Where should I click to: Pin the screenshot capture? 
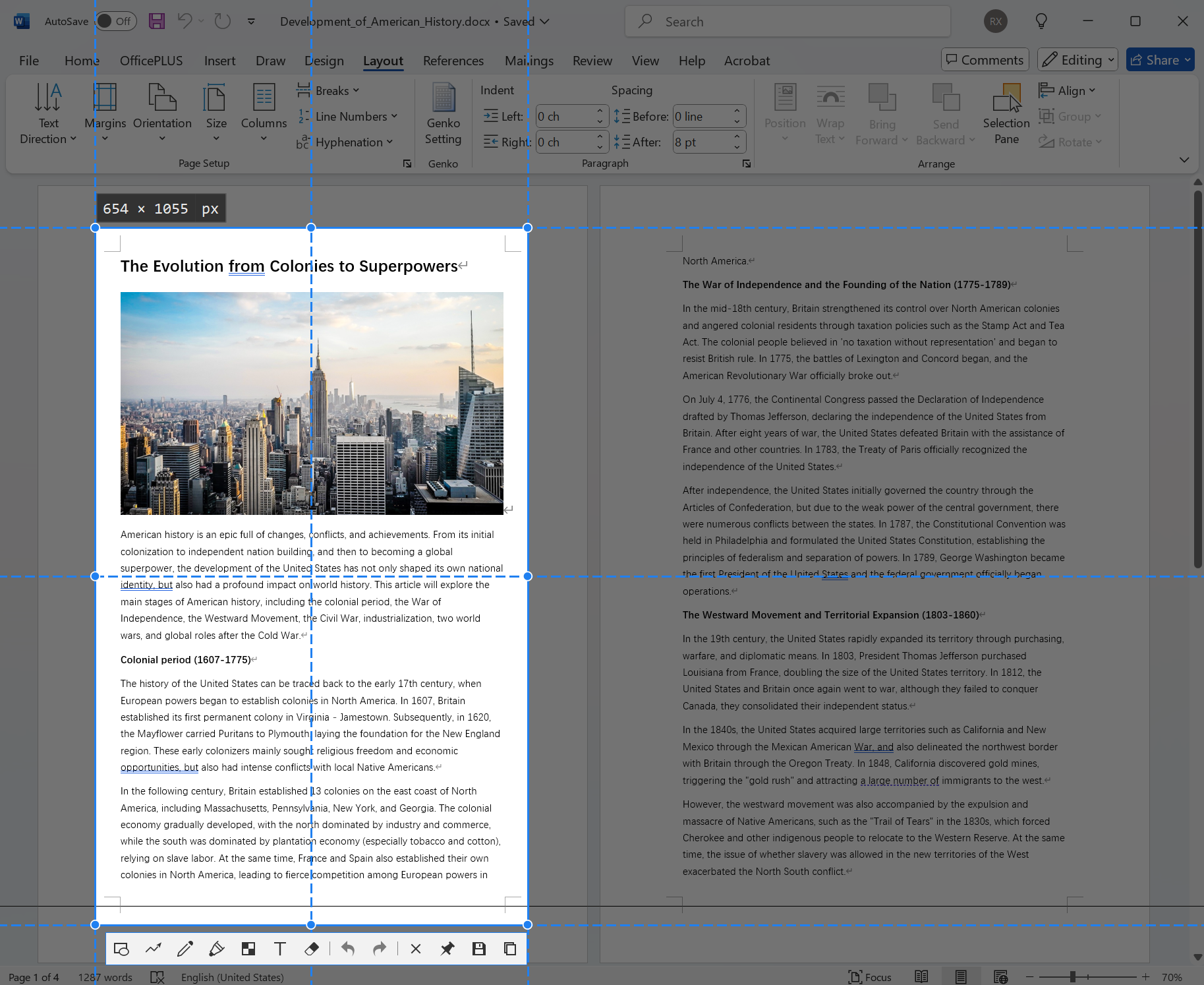point(447,948)
